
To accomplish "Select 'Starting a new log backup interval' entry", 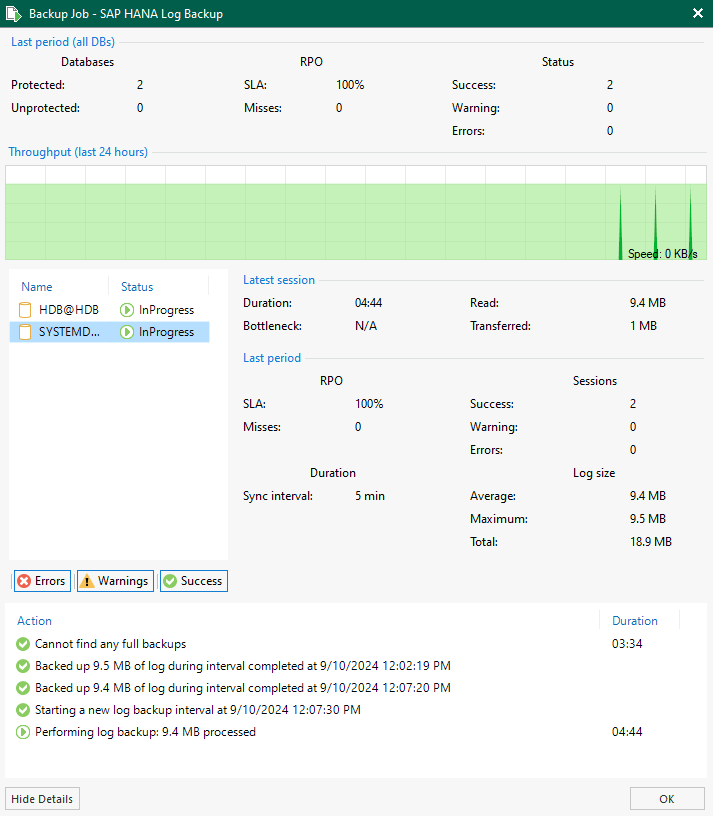I will 198,710.
